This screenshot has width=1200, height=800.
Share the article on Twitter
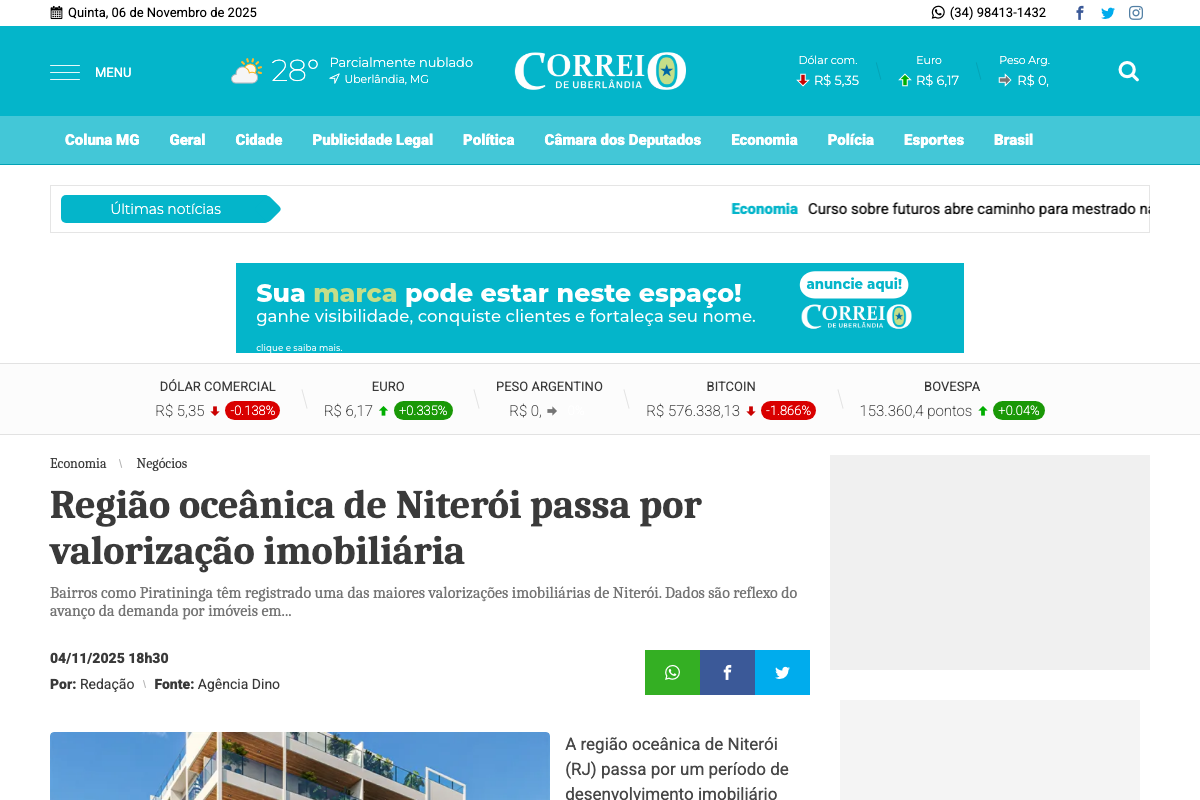[782, 672]
